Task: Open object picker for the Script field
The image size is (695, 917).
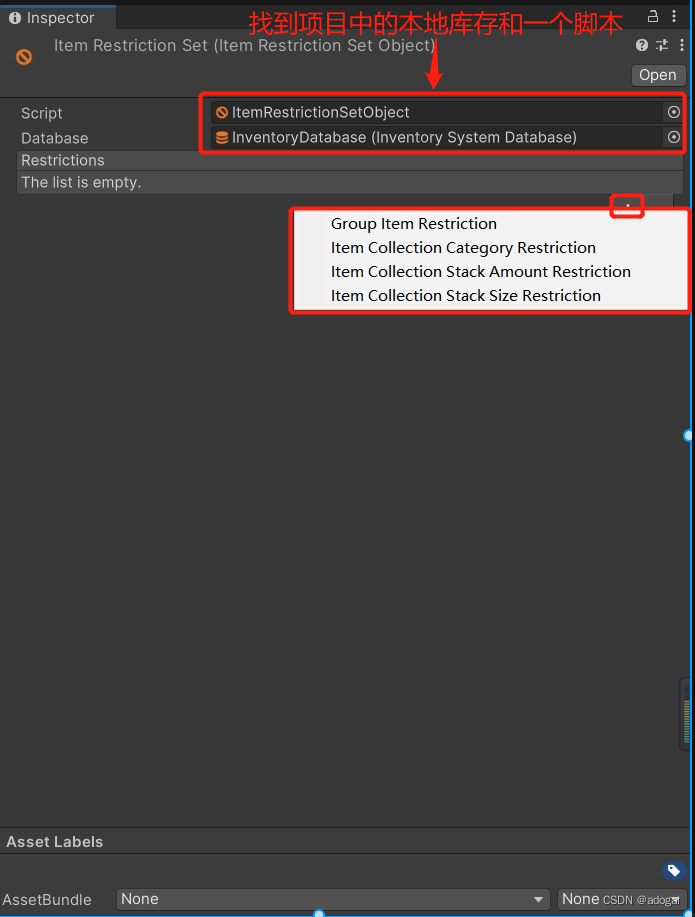Action: click(674, 112)
